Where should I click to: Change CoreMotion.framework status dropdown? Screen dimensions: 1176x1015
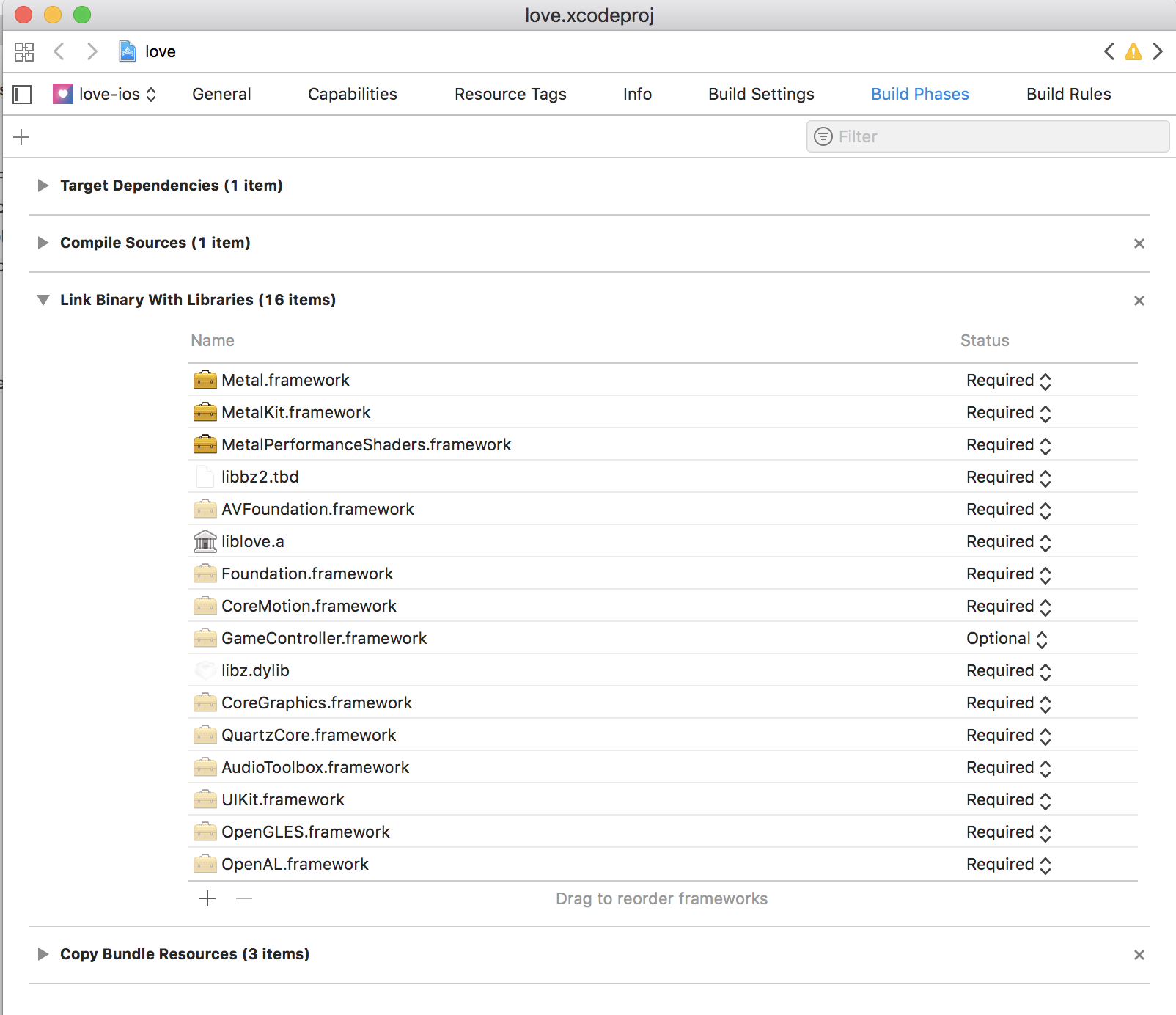(x=1009, y=607)
